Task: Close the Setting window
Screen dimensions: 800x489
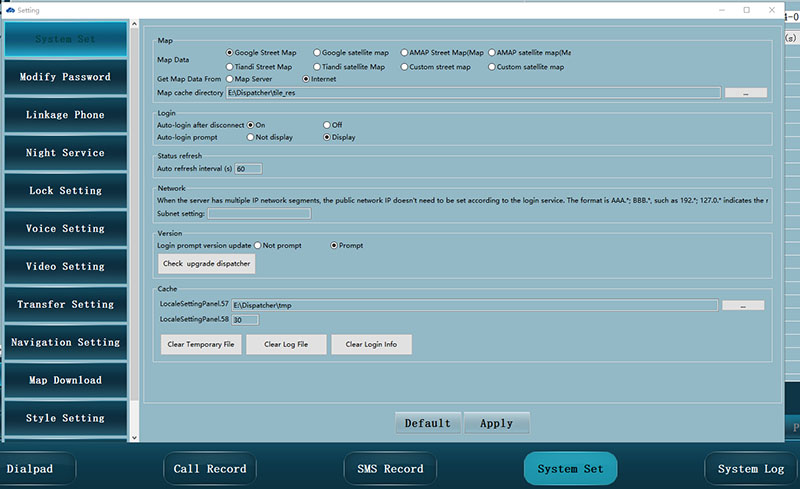Action: click(x=772, y=10)
